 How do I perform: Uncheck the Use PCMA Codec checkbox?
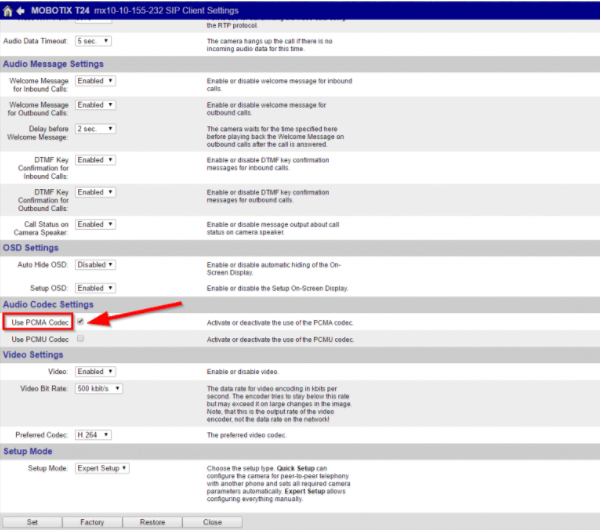click(x=81, y=321)
